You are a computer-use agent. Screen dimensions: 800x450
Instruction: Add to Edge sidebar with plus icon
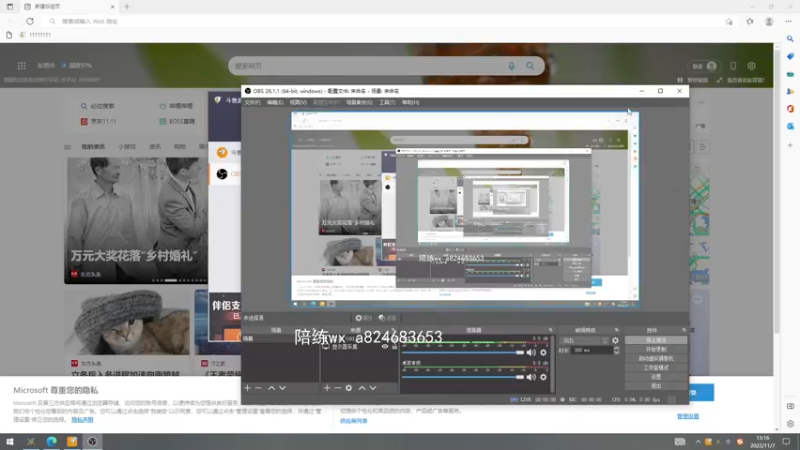pos(790,145)
